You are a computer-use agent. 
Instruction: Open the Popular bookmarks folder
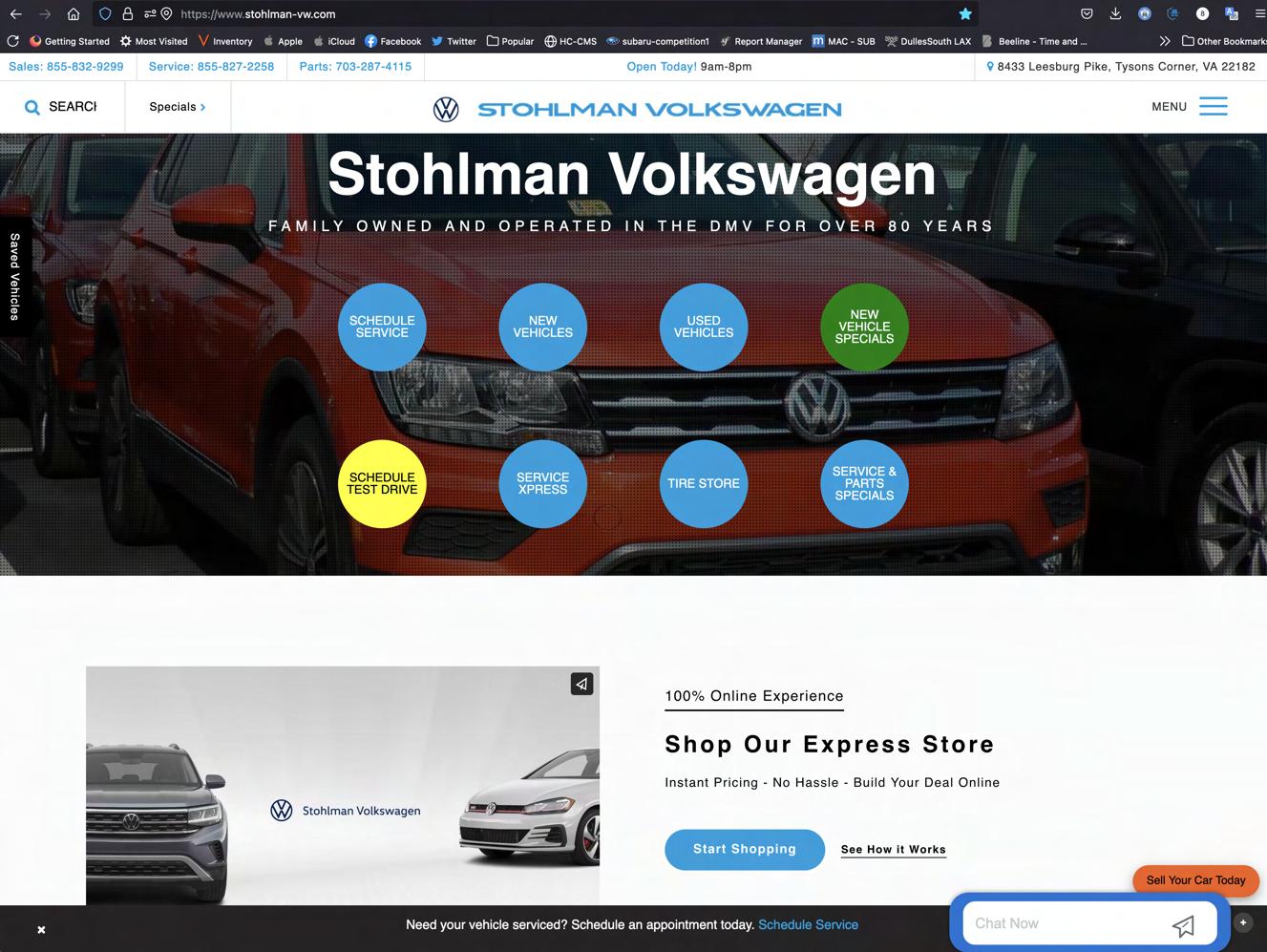click(x=510, y=41)
